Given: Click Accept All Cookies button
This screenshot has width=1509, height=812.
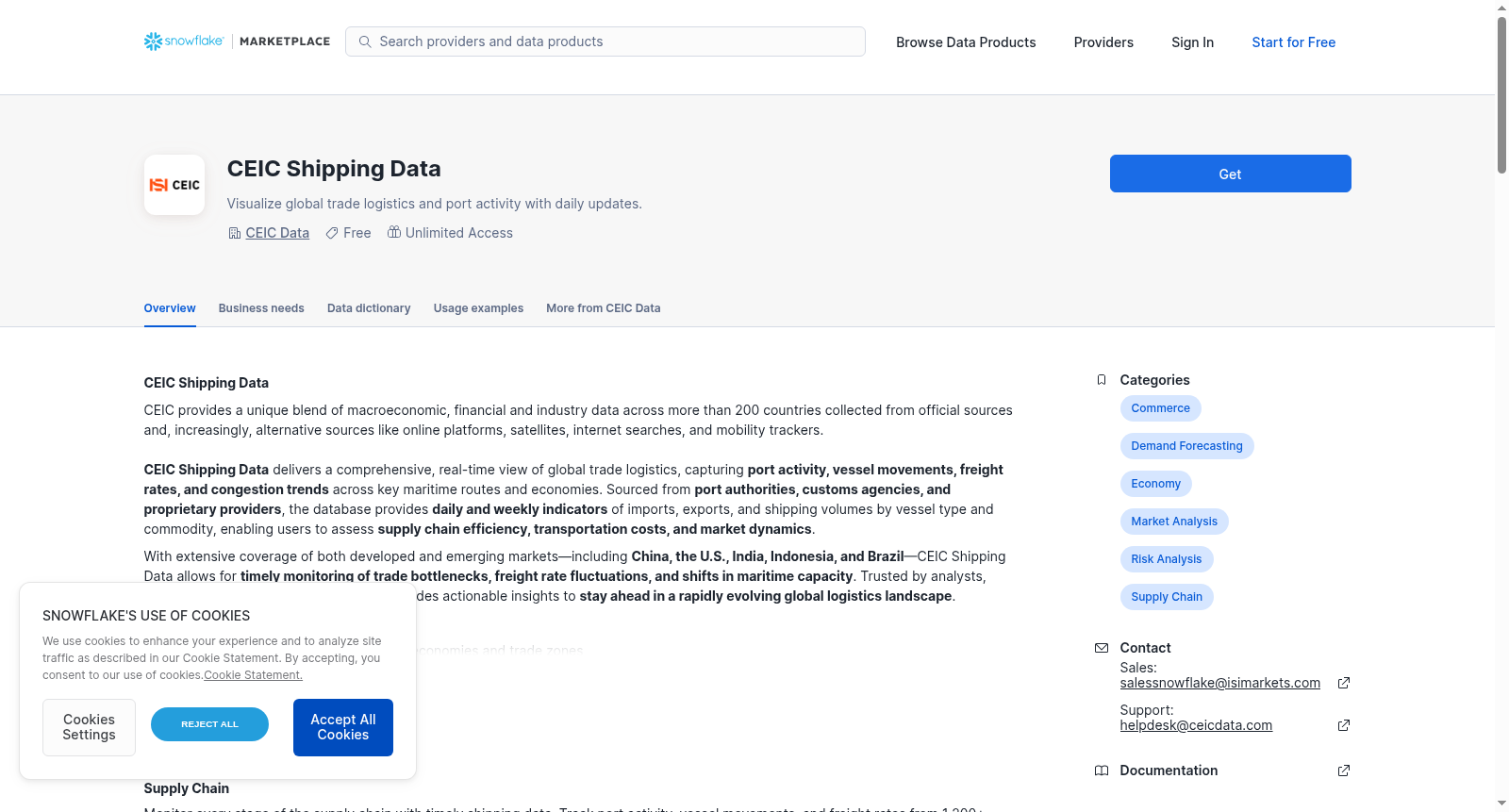Looking at the screenshot, I should [343, 727].
